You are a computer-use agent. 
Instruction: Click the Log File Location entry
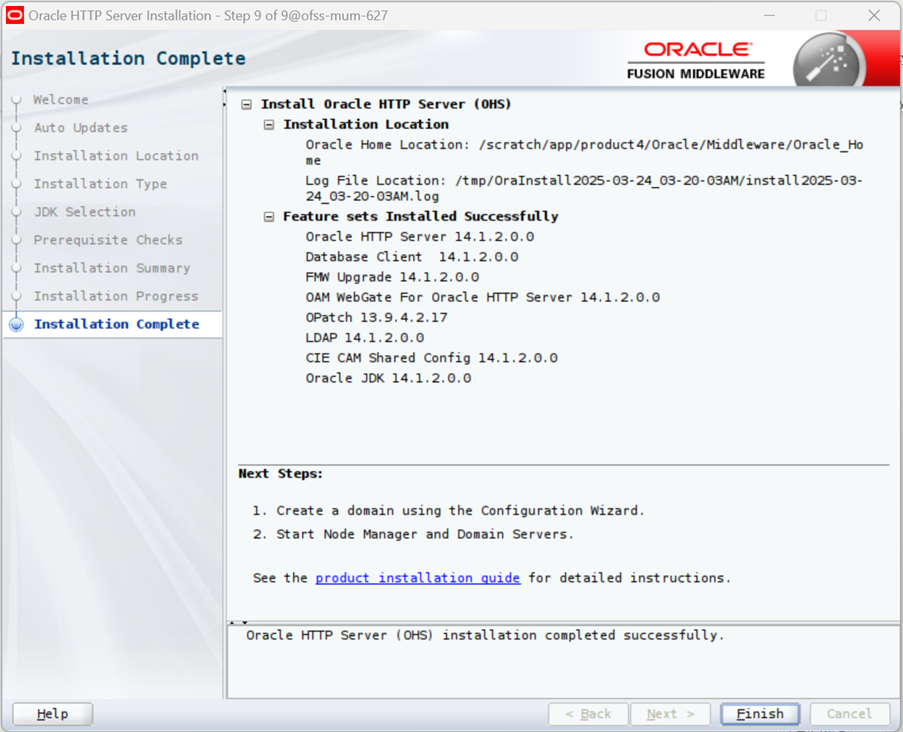[x=584, y=188]
